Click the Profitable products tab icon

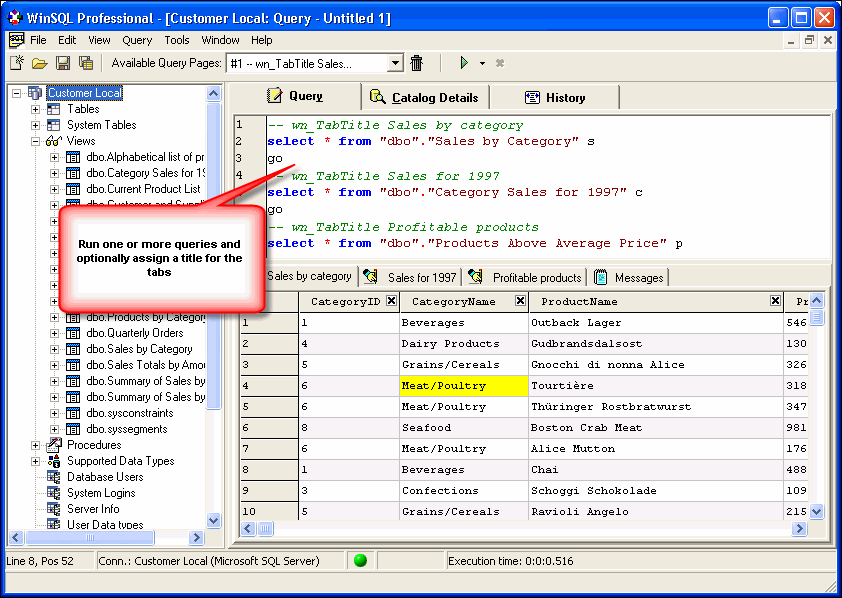475,276
